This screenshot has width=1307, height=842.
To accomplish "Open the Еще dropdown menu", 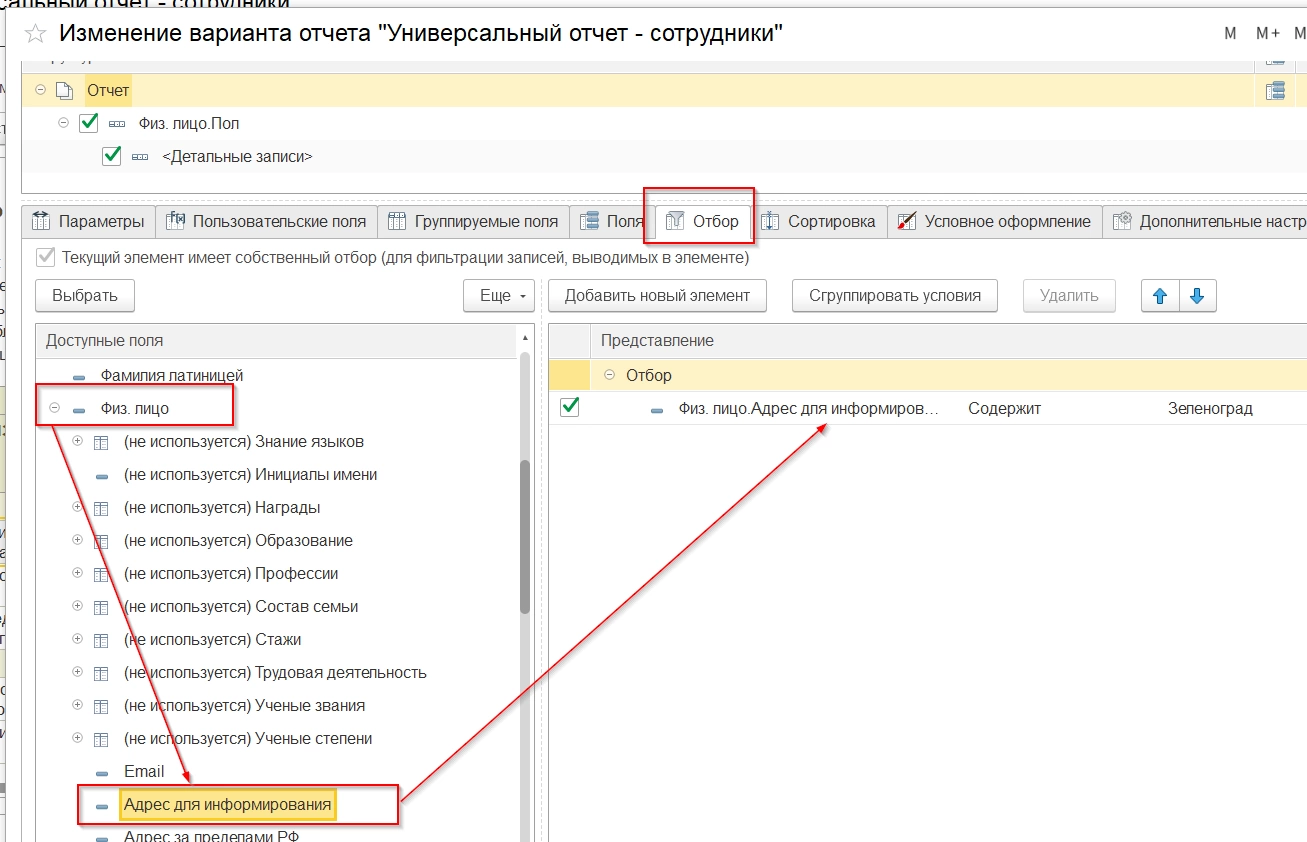I will (x=501, y=296).
